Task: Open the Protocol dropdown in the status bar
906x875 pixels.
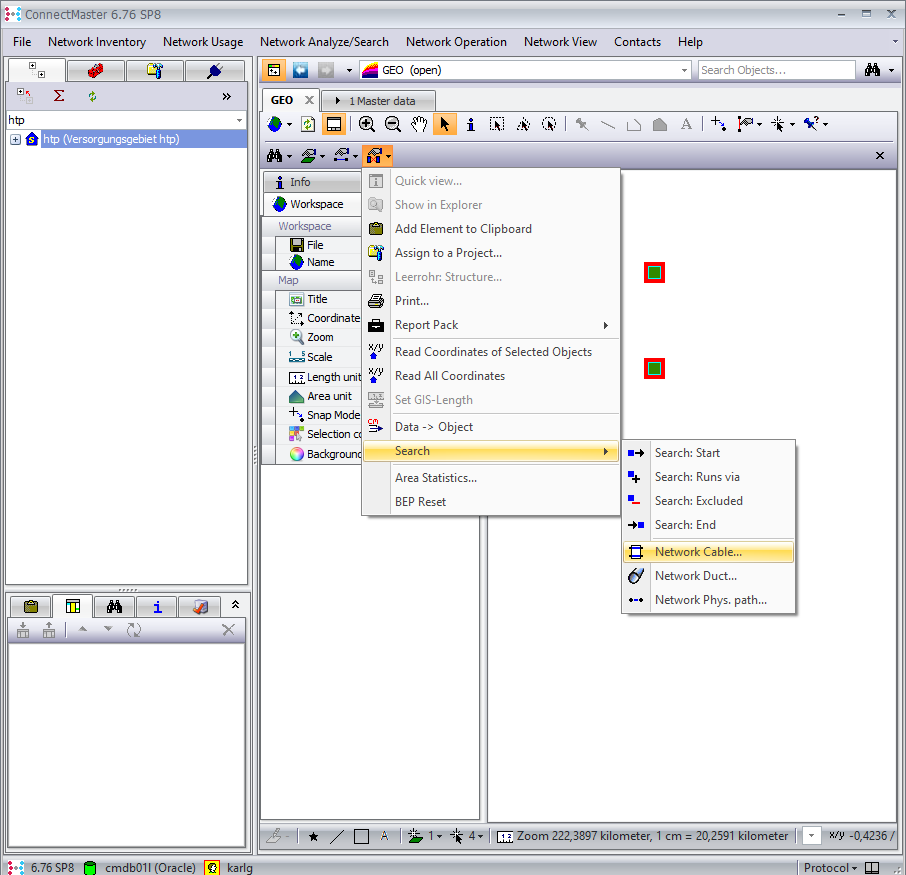Action: click(830, 867)
